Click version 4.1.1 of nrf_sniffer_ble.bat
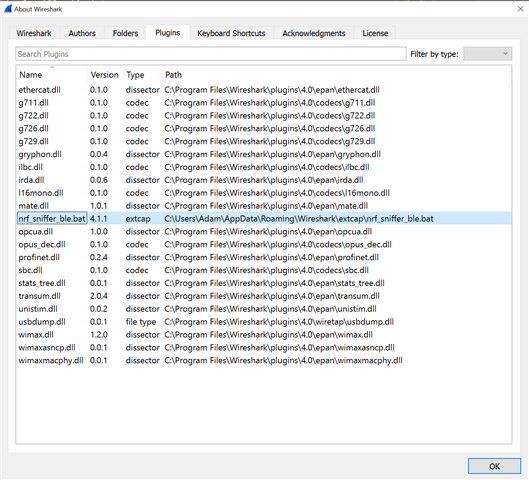Image resolution: width=529 pixels, height=480 pixels. [x=99, y=219]
